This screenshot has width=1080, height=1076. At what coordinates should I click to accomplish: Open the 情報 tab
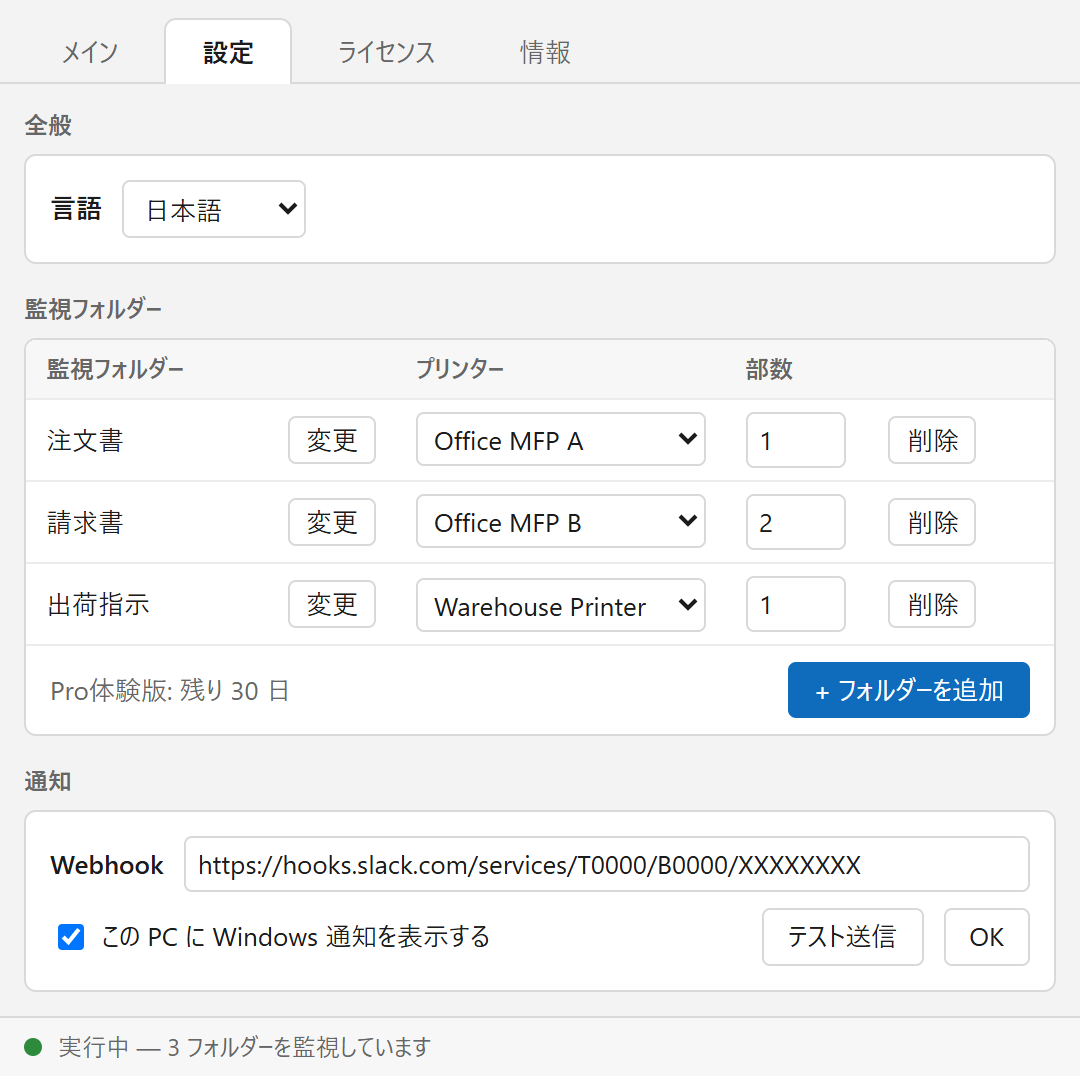[545, 52]
